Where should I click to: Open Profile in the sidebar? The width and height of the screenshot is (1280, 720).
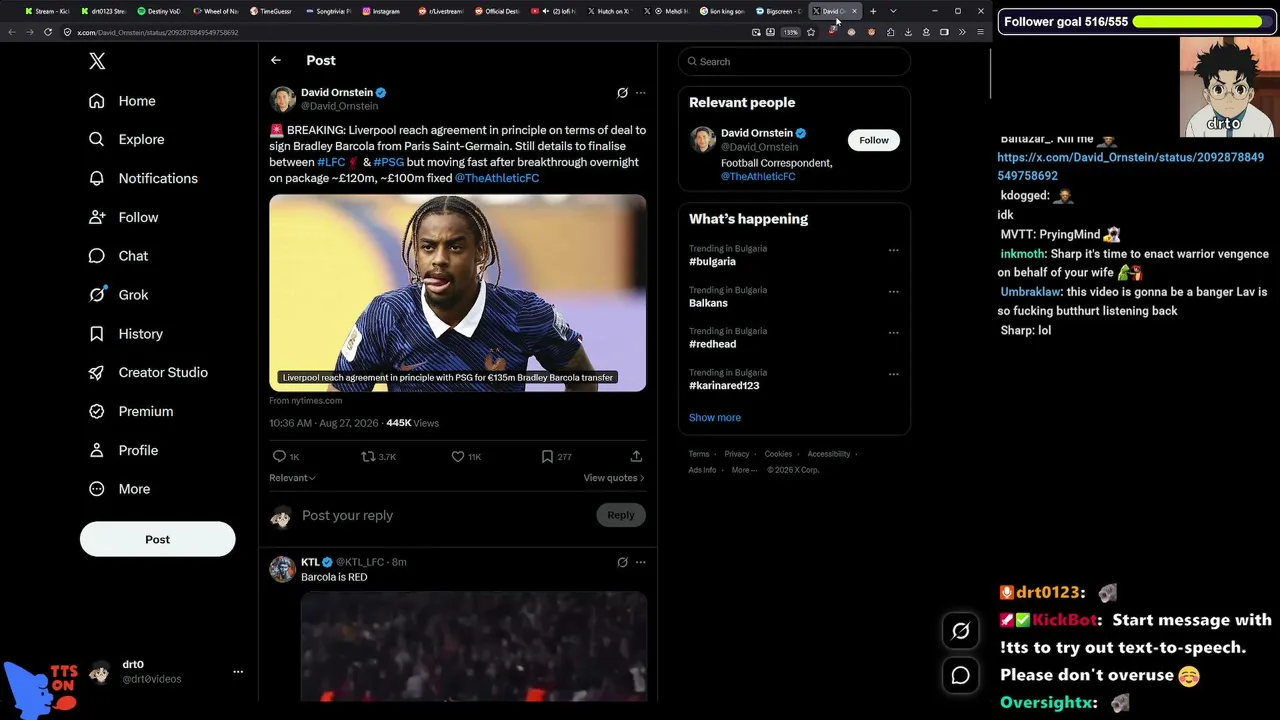[123, 450]
